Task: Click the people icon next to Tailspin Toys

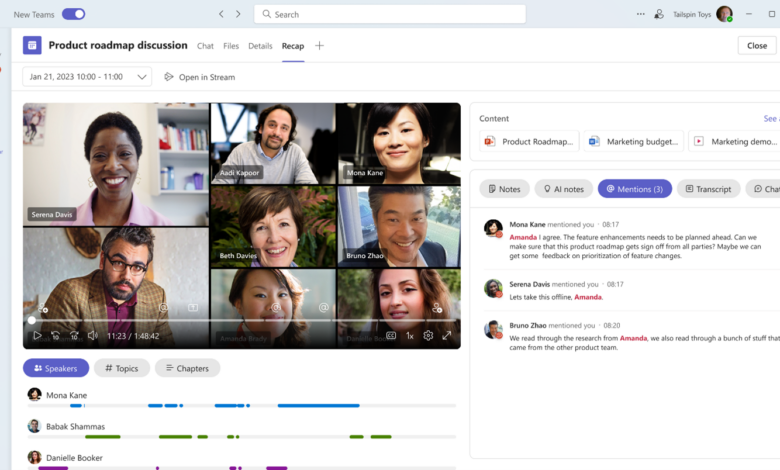Action: coord(659,14)
